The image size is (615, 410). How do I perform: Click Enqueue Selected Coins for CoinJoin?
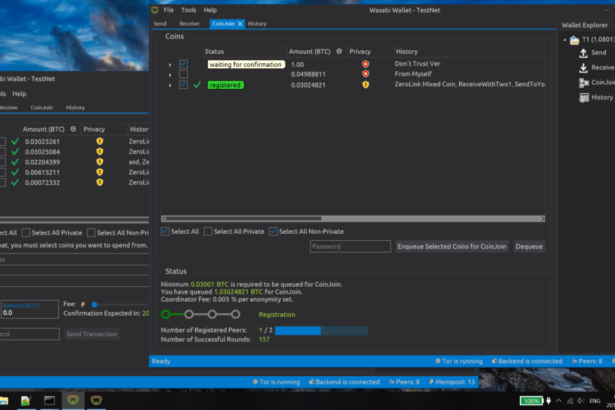pyautogui.click(x=452, y=246)
